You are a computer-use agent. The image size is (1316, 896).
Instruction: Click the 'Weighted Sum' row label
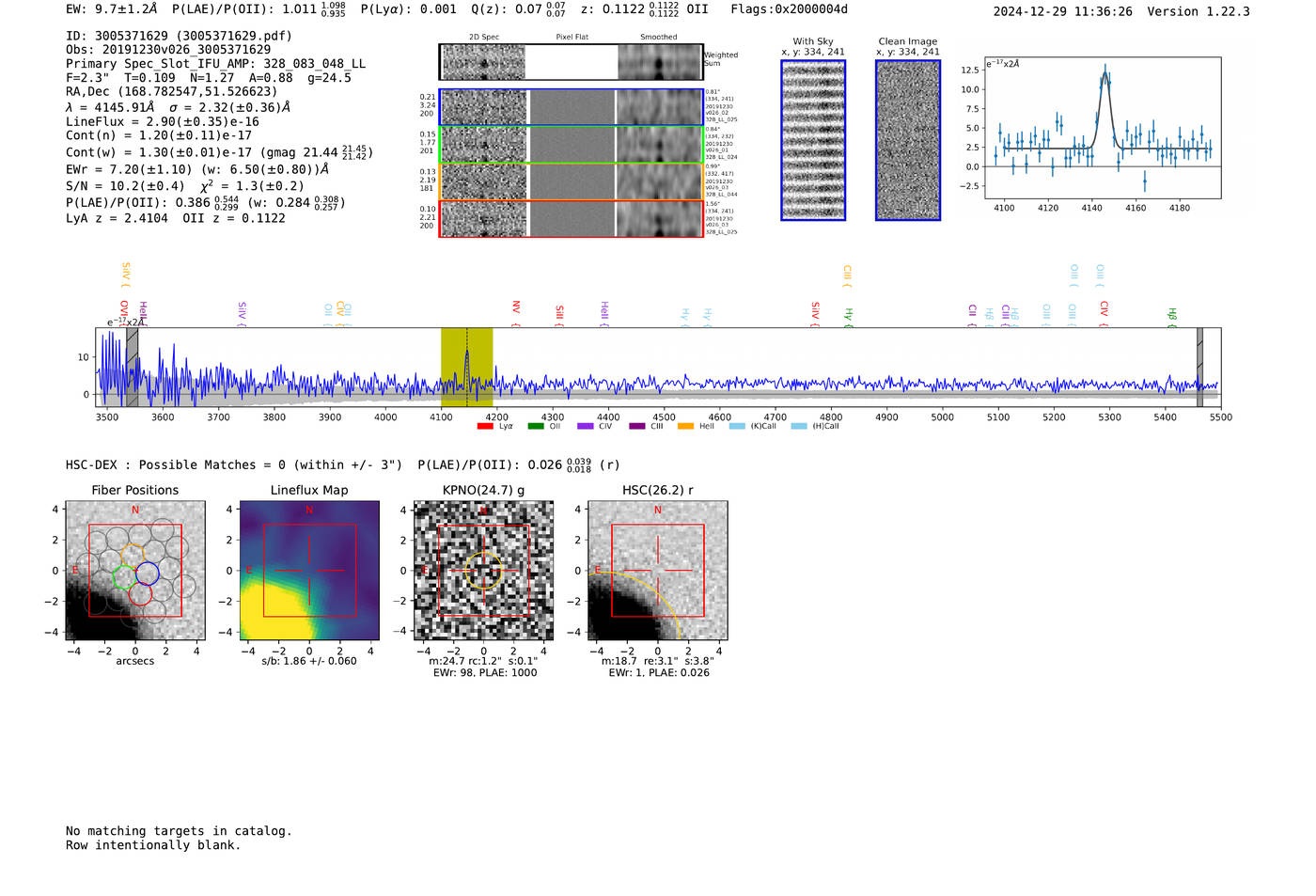pos(721,59)
